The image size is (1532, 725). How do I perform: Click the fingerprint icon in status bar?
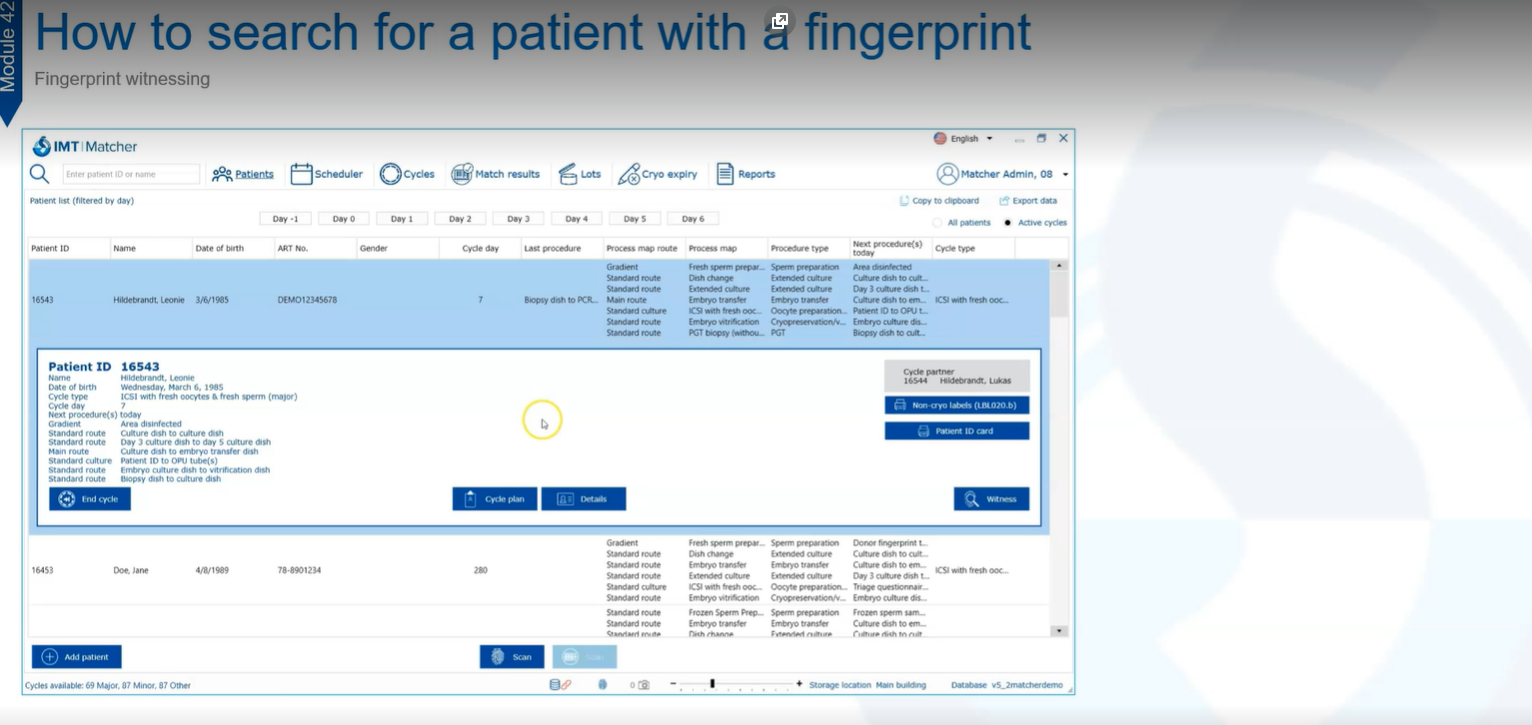coord(602,685)
